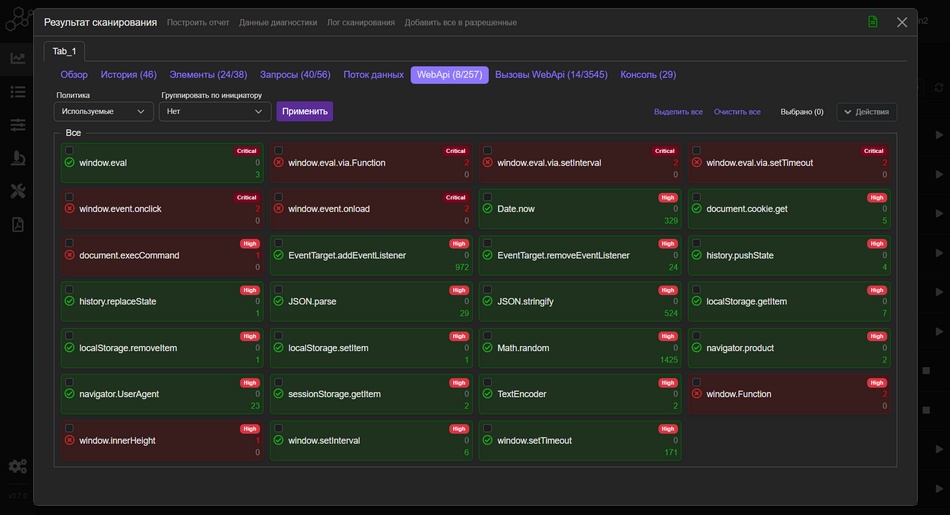The width and height of the screenshot is (950, 515).
Task: Click the Построить отчет menu item
Action: pyautogui.click(x=198, y=22)
